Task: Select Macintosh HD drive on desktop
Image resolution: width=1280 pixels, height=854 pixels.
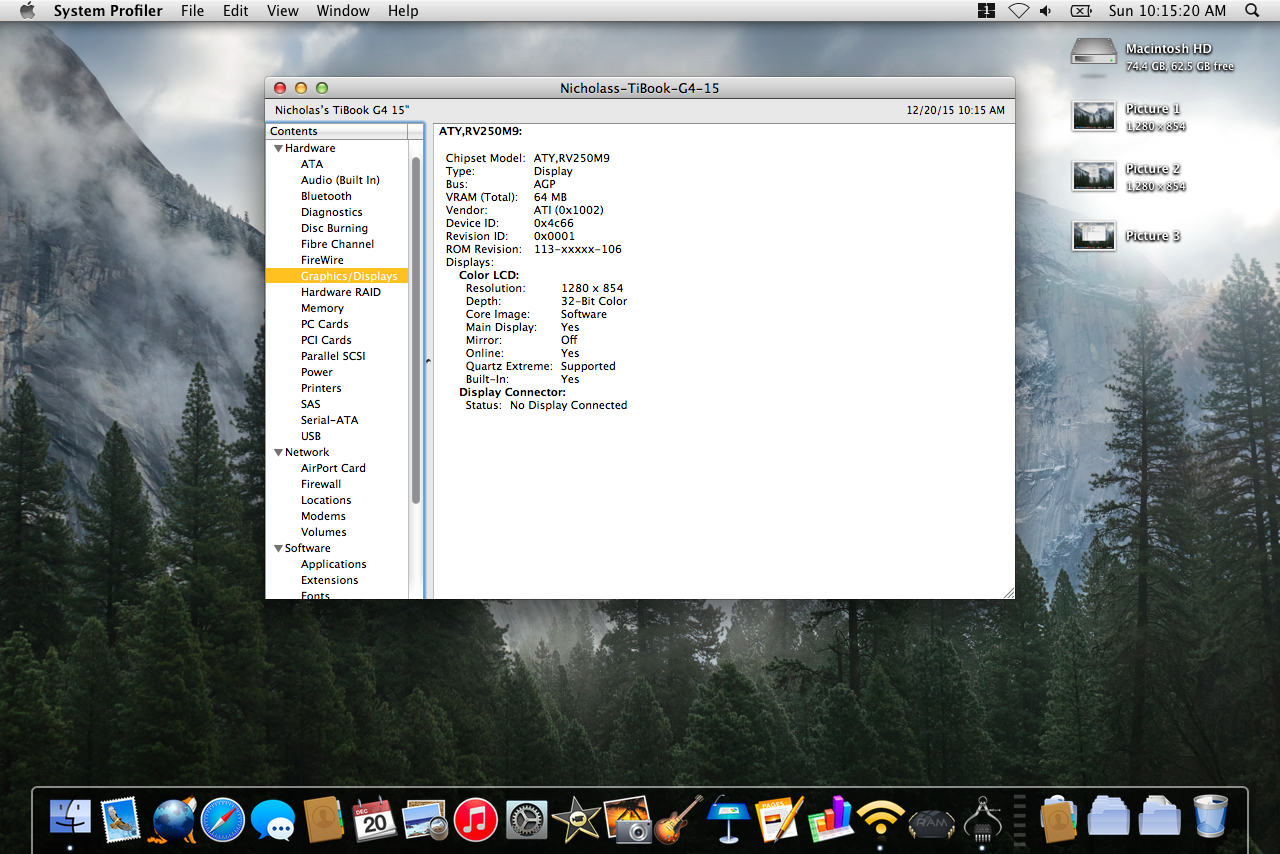Action: (1092, 52)
